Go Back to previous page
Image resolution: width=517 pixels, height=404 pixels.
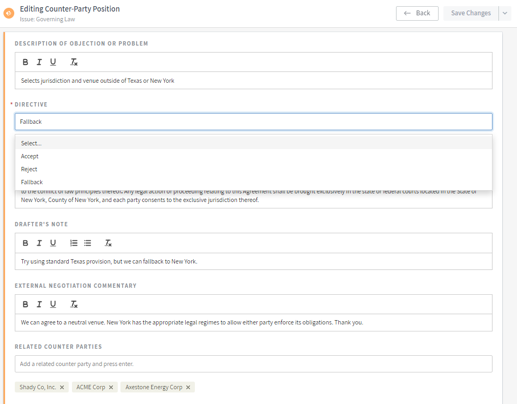(x=417, y=13)
